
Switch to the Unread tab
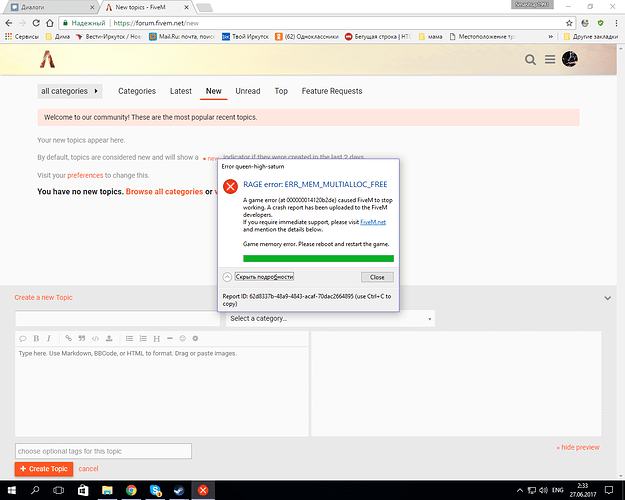click(248, 91)
